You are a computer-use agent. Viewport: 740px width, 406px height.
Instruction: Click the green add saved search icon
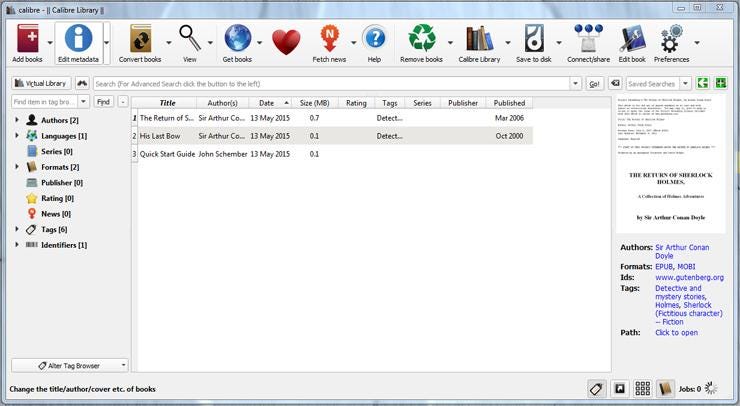click(x=721, y=84)
